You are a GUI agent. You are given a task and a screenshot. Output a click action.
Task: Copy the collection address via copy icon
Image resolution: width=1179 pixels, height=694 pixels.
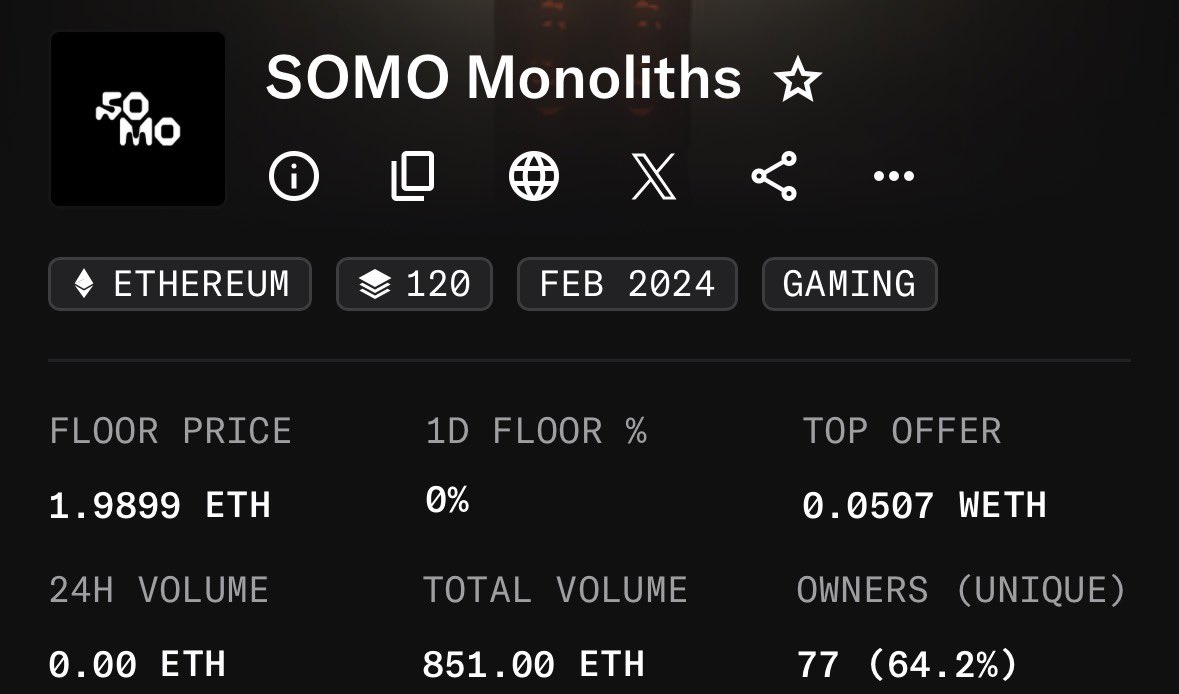coord(412,177)
